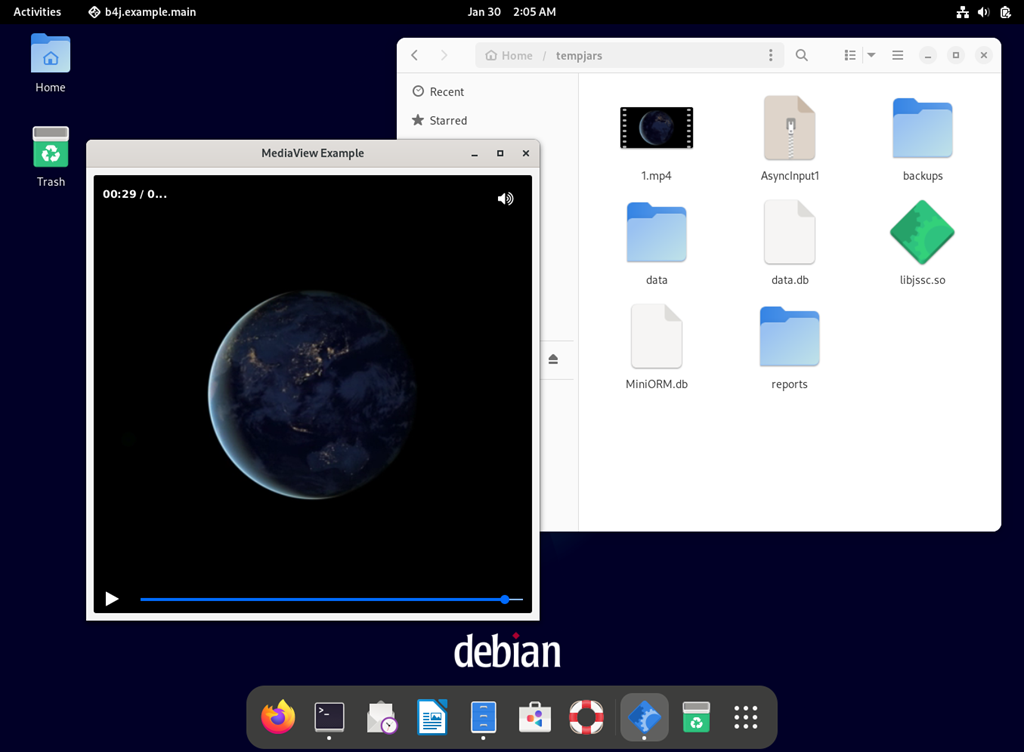
Task: Open the Activities overview
Action: pyautogui.click(x=37, y=11)
